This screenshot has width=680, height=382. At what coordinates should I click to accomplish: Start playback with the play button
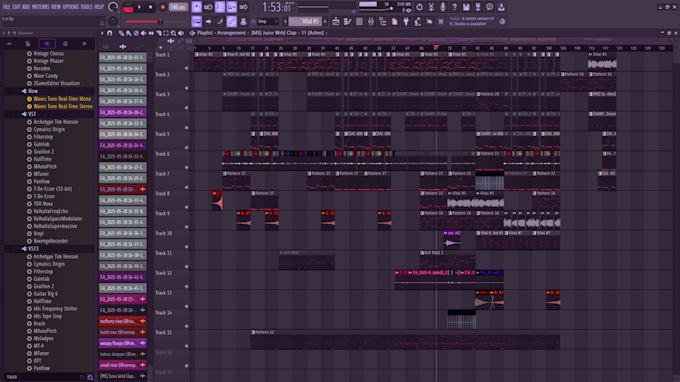click(x=140, y=7)
